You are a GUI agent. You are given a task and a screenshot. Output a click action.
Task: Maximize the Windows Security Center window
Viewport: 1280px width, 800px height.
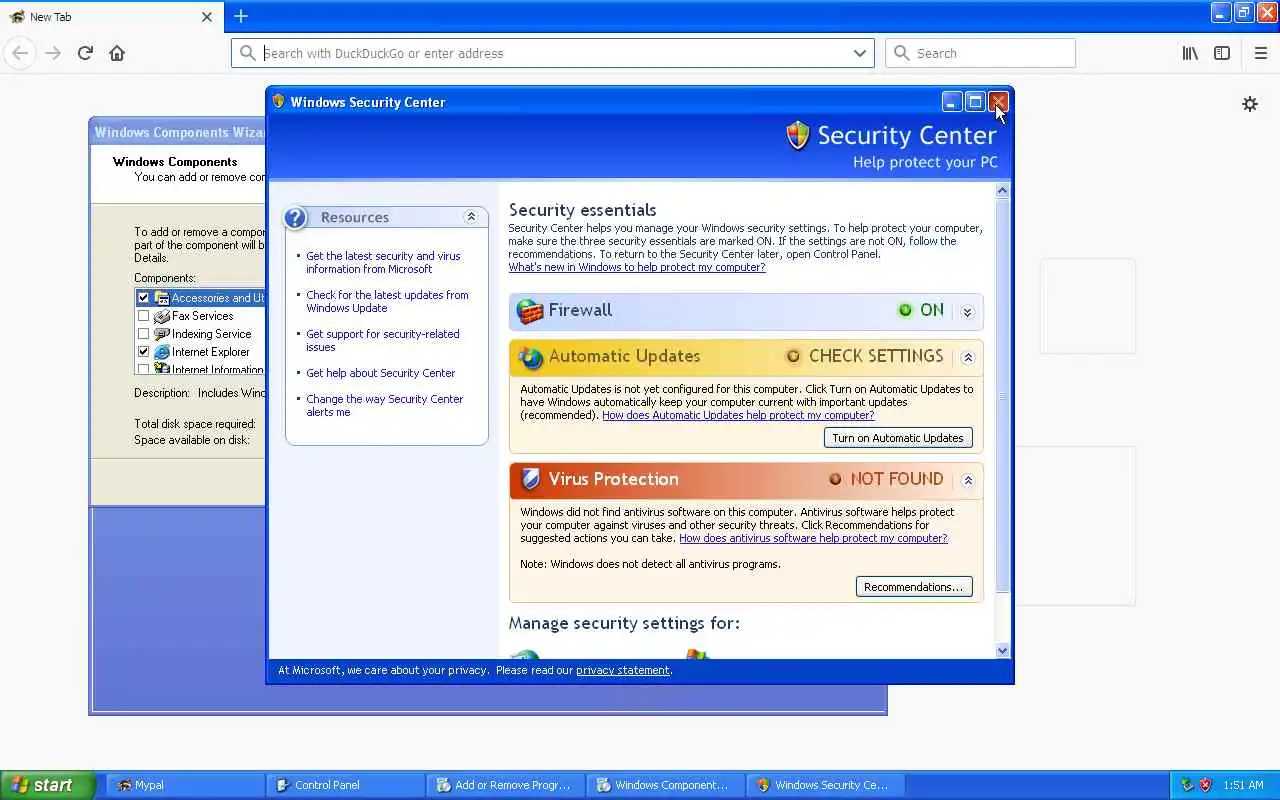pyautogui.click(x=975, y=102)
